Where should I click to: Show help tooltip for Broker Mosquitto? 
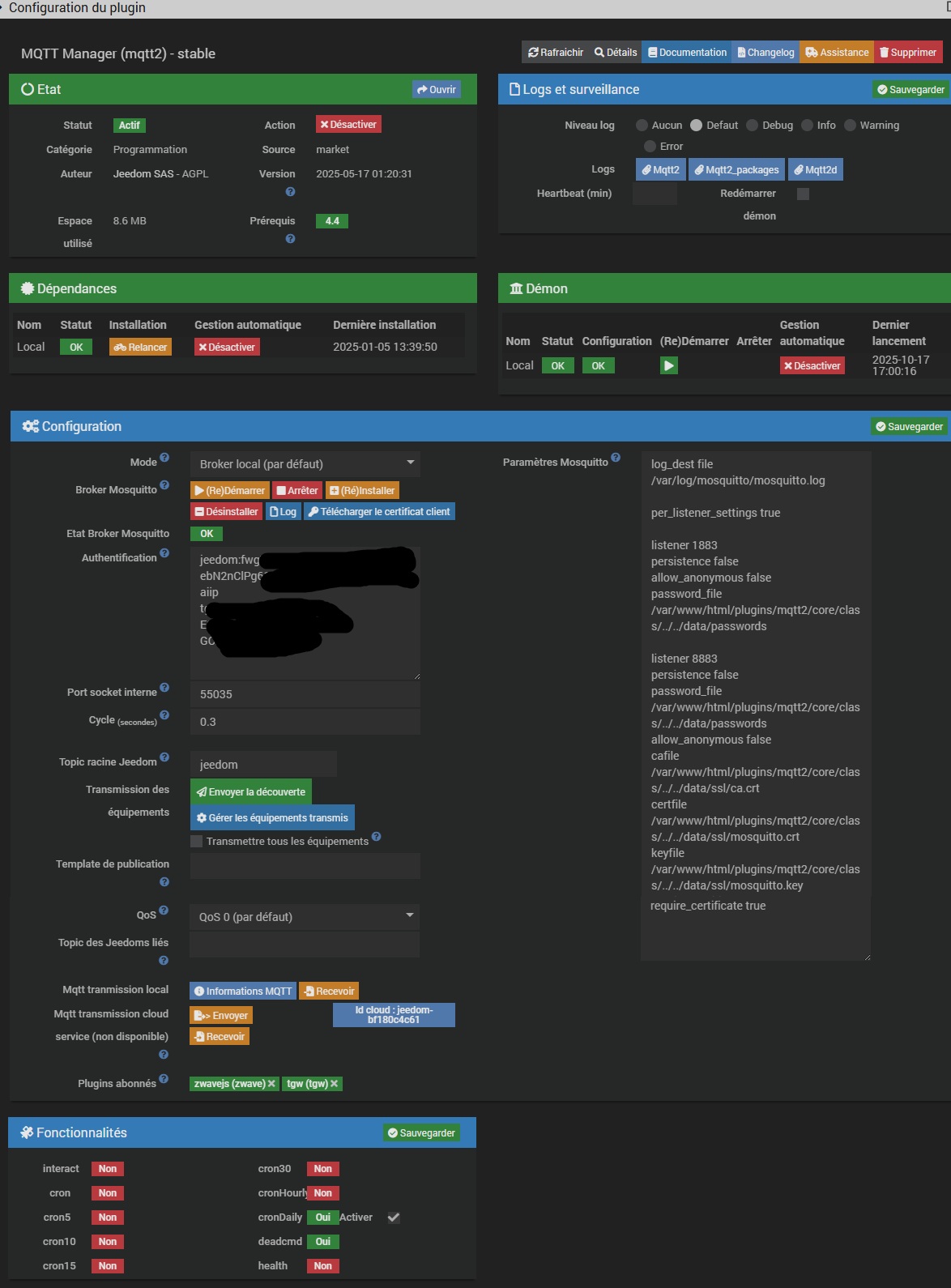164,485
